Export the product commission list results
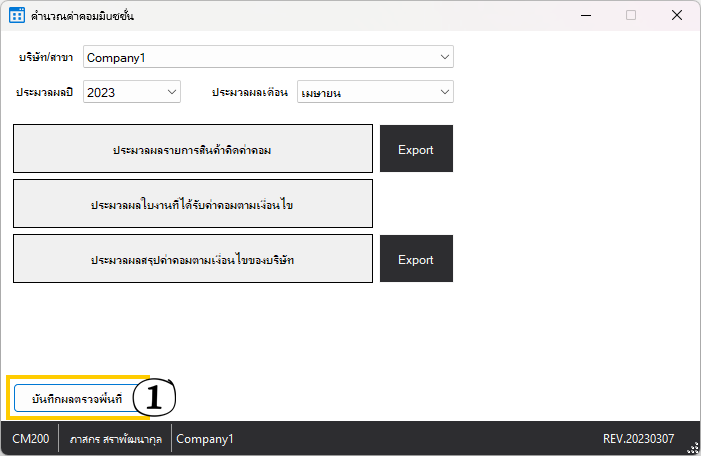 tap(416, 150)
